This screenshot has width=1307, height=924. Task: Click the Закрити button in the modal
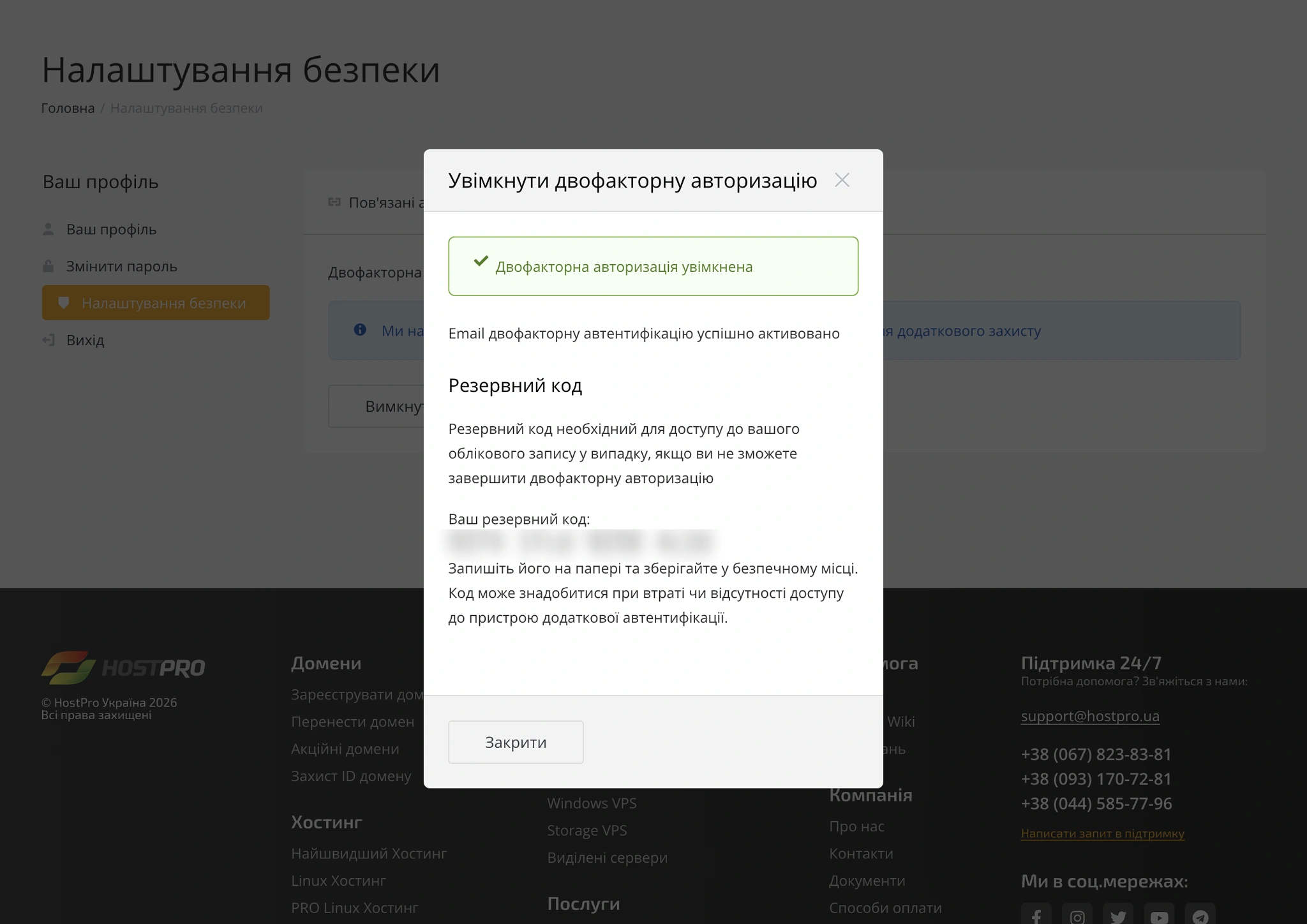tap(516, 741)
